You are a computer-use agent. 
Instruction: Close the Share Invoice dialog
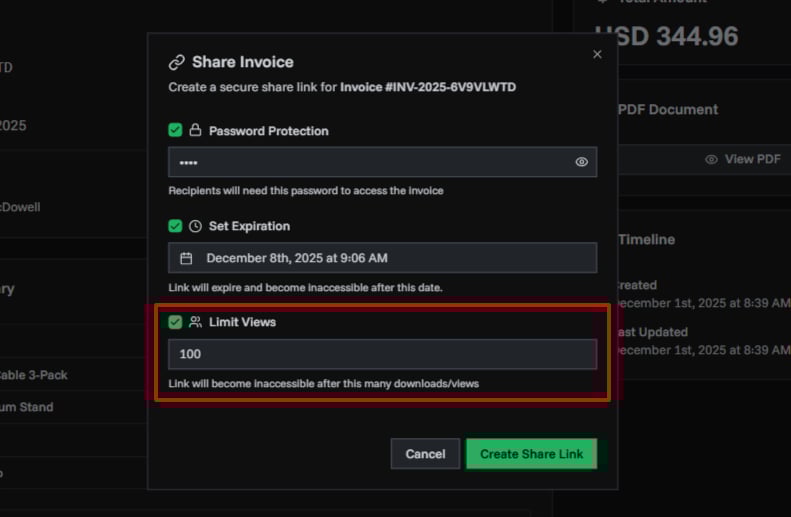pos(597,54)
